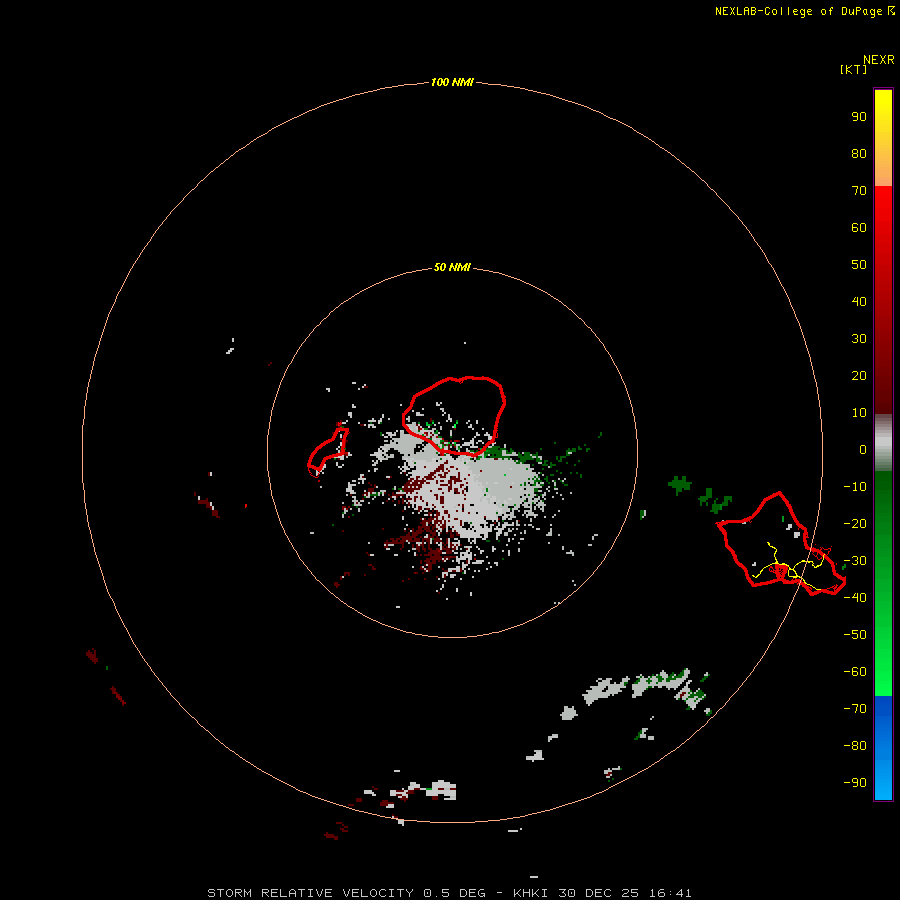Click the 90 value on velocity scale
This screenshot has height=900, width=900.
tap(859, 117)
